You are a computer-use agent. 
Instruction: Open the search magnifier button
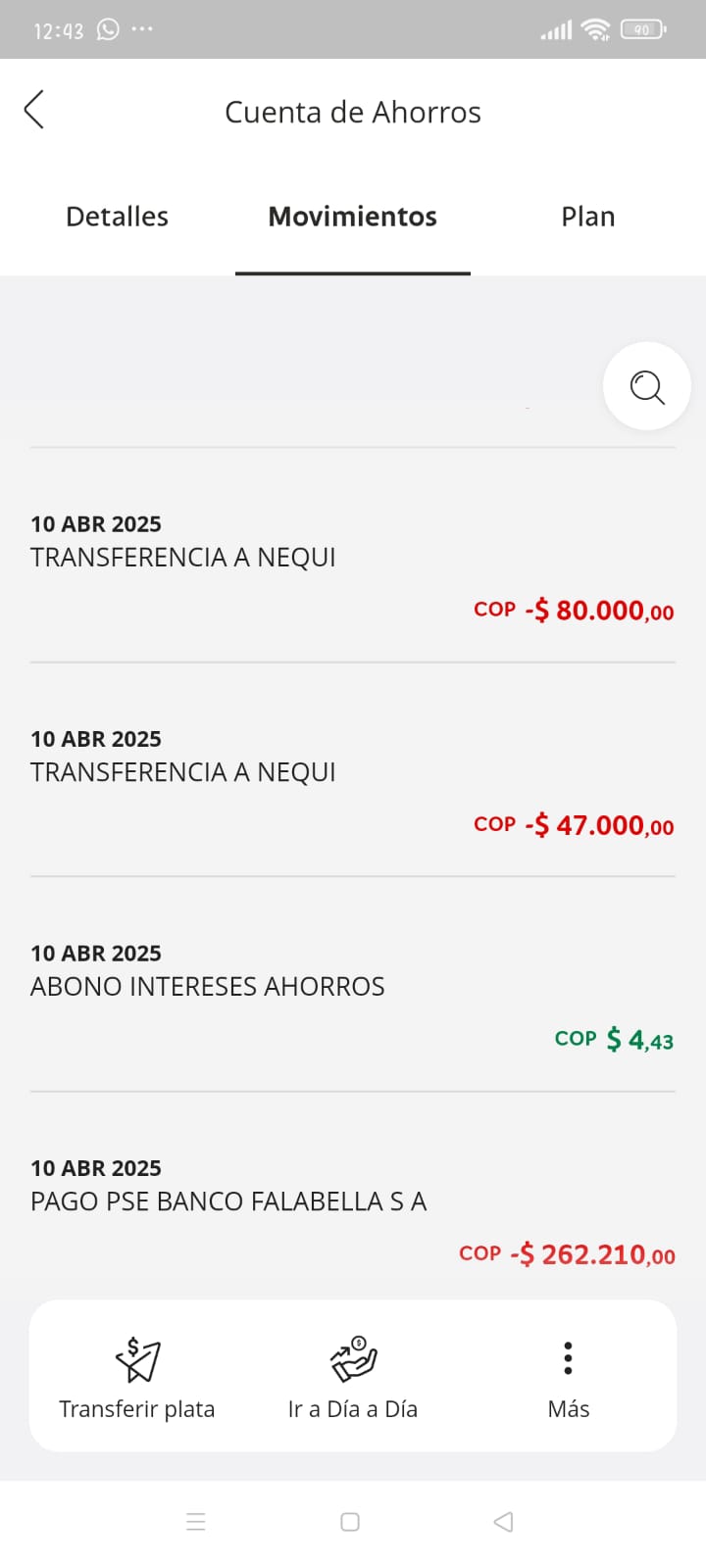click(x=647, y=386)
